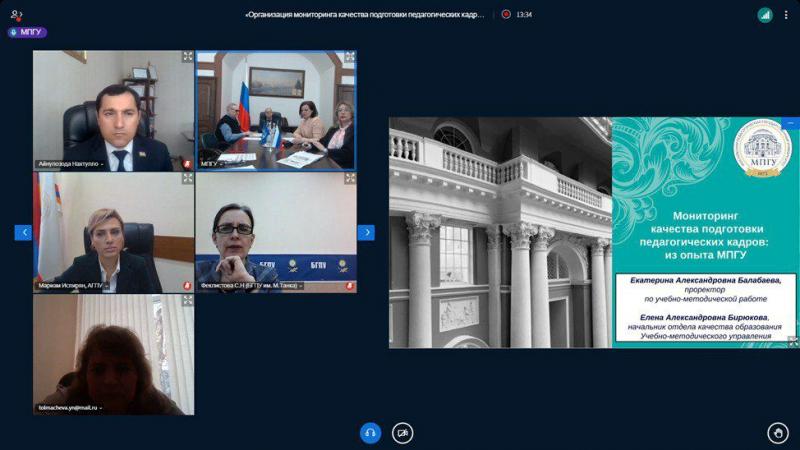Open the connection status icon

click(x=764, y=15)
